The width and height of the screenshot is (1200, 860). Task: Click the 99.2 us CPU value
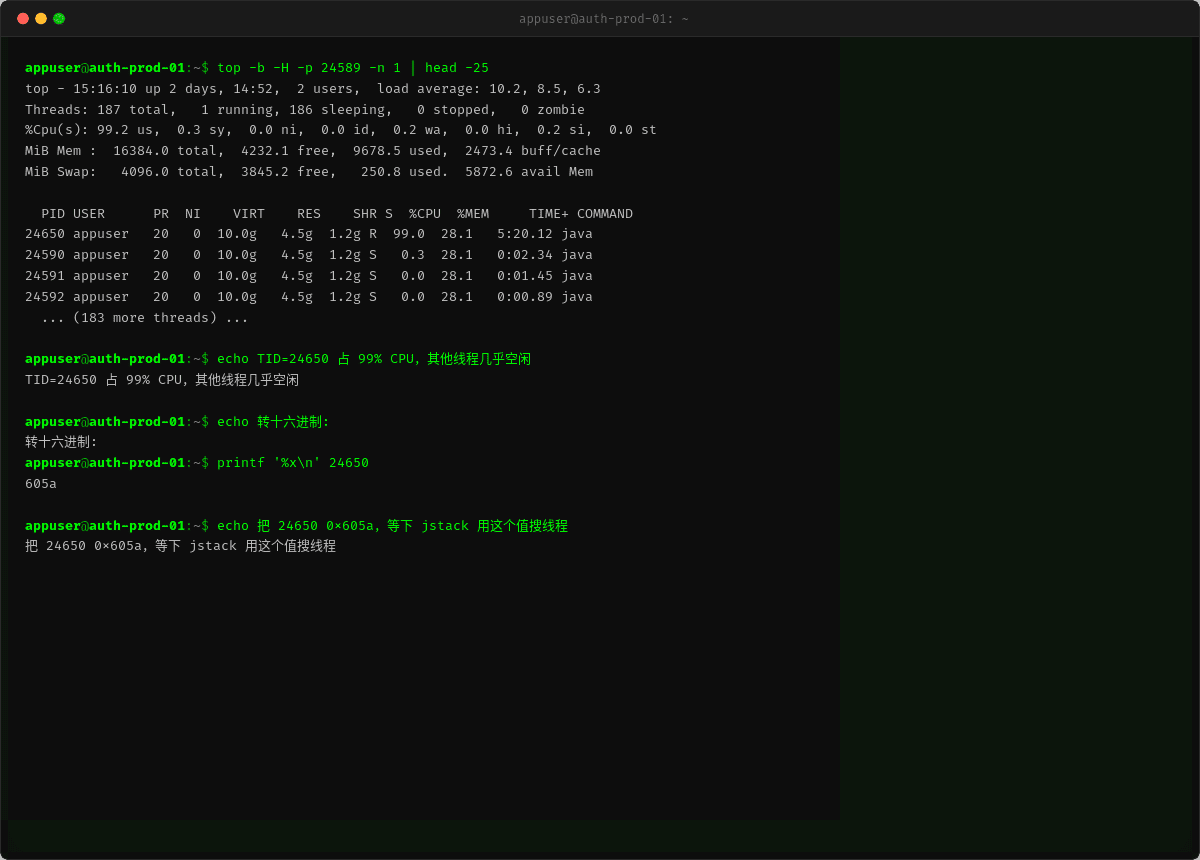[x=129, y=130]
